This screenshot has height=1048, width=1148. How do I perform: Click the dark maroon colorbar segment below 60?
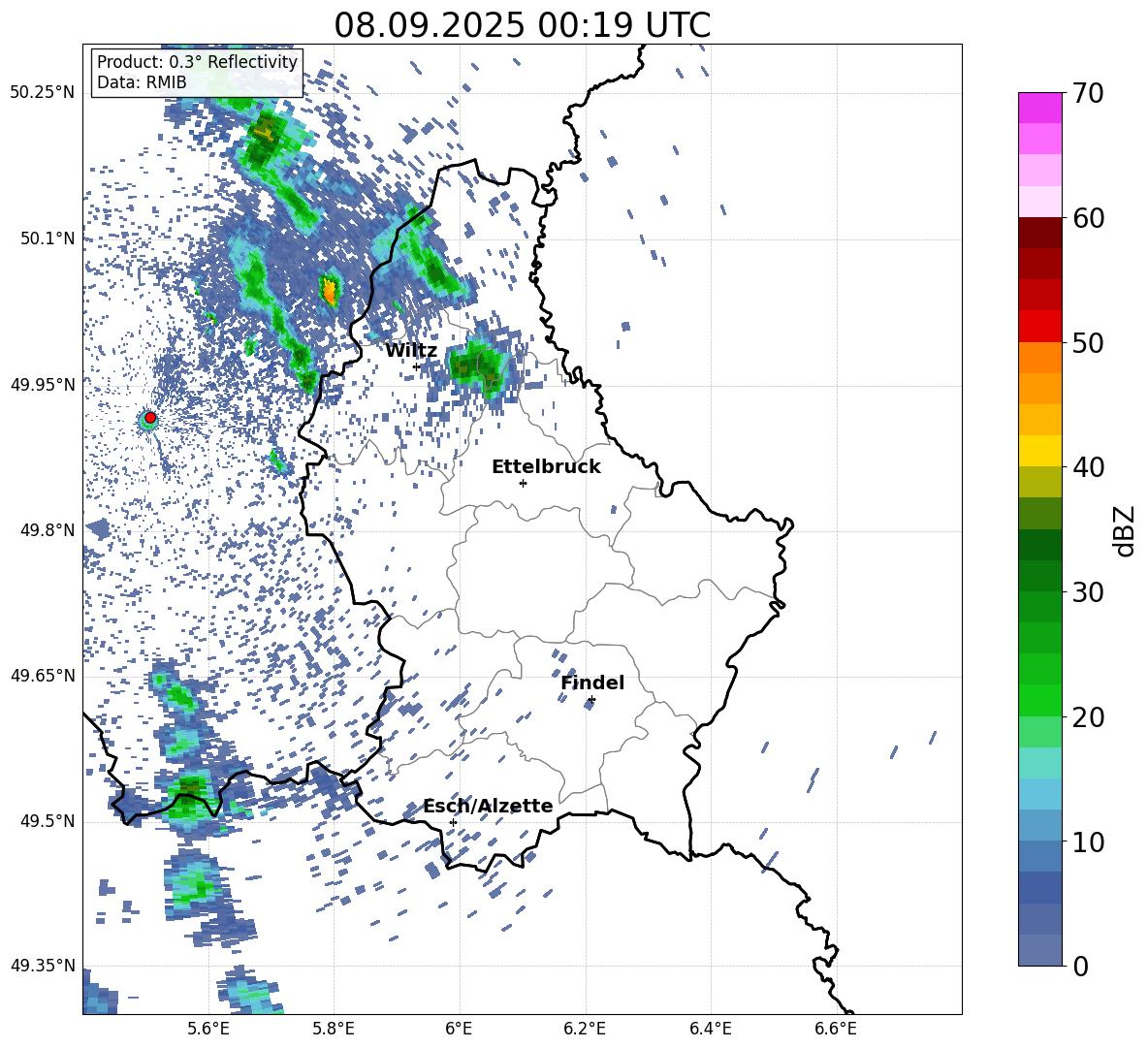[x=1039, y=233]
